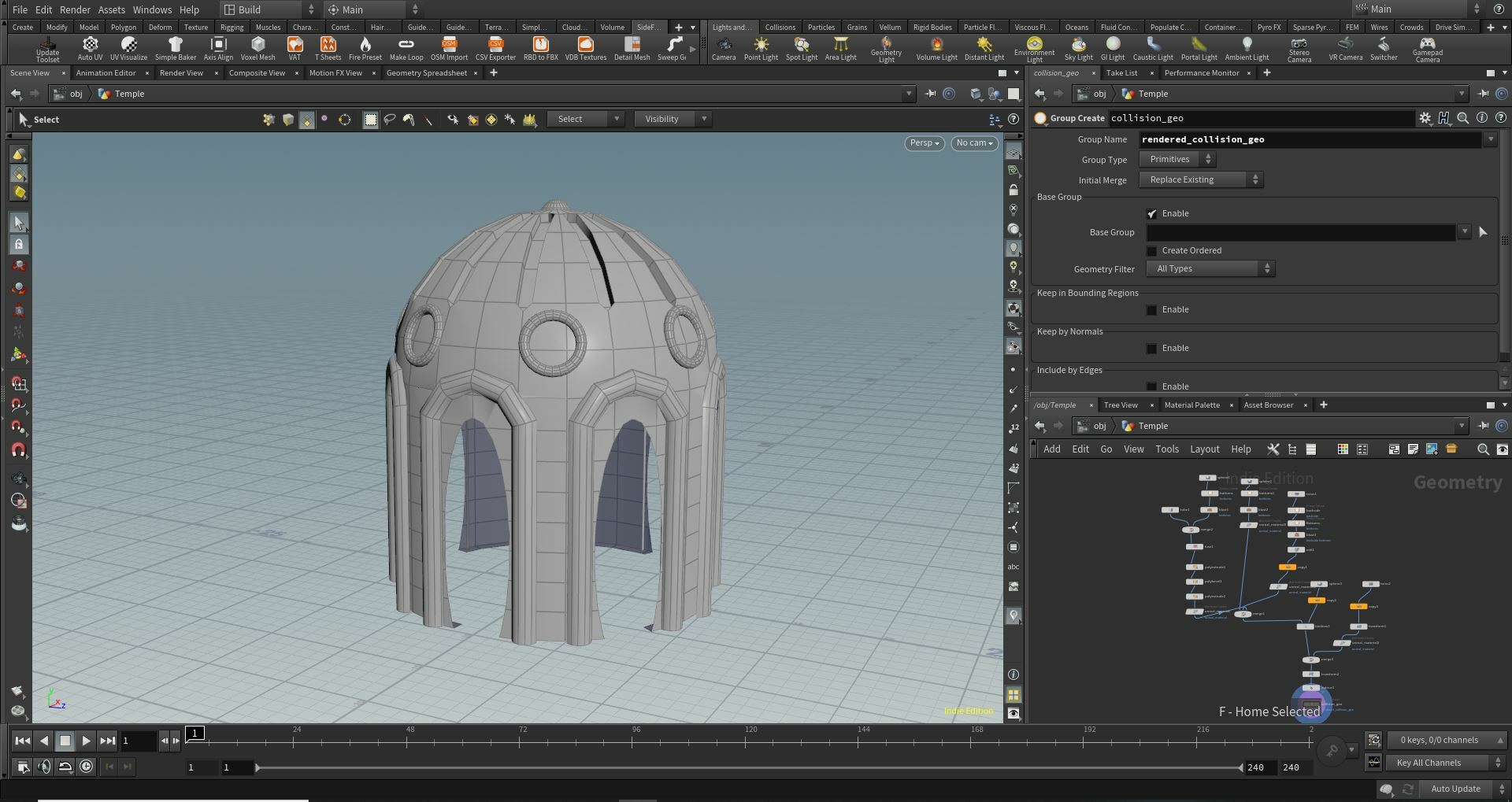Switch to the Geometry Spreadsheet tab

[x=426, y=73]
